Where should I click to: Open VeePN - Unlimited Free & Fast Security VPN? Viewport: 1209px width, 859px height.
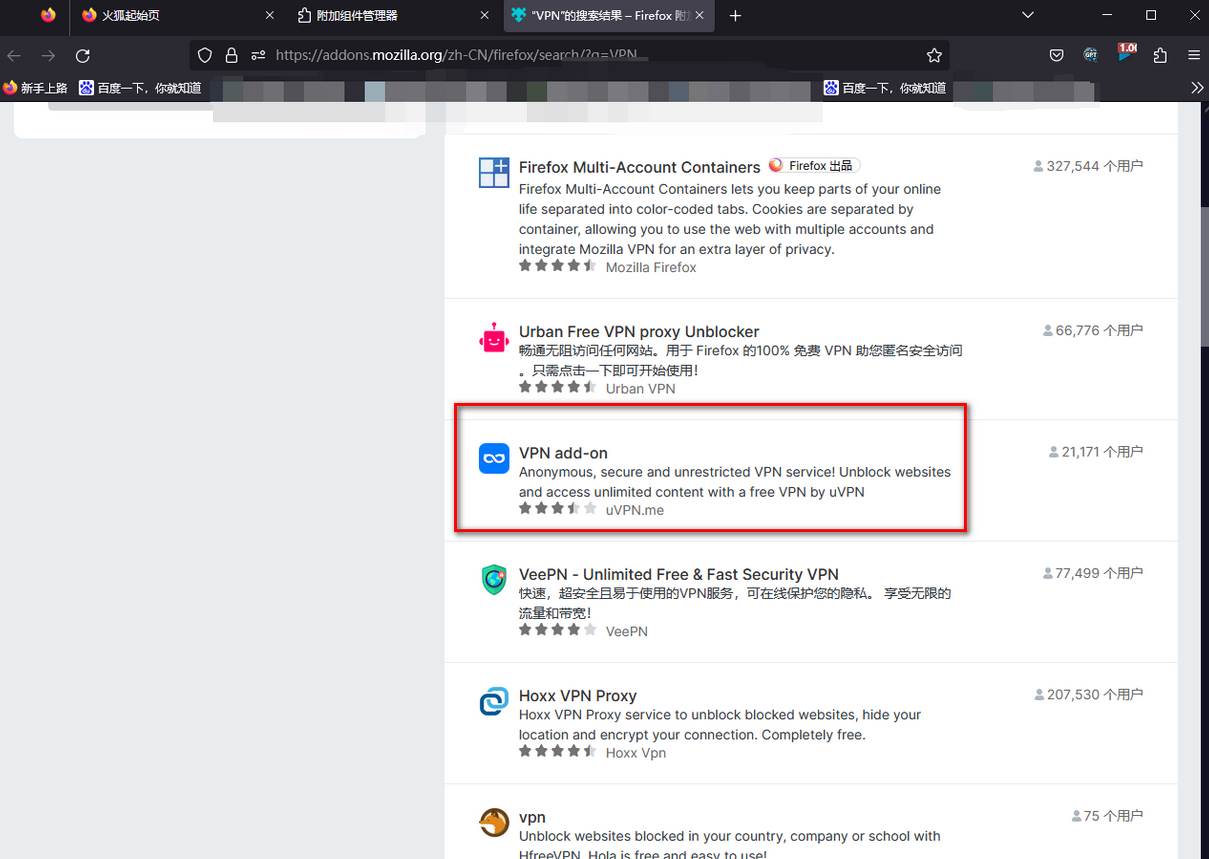pyautogui.click(x=679, y=574)
